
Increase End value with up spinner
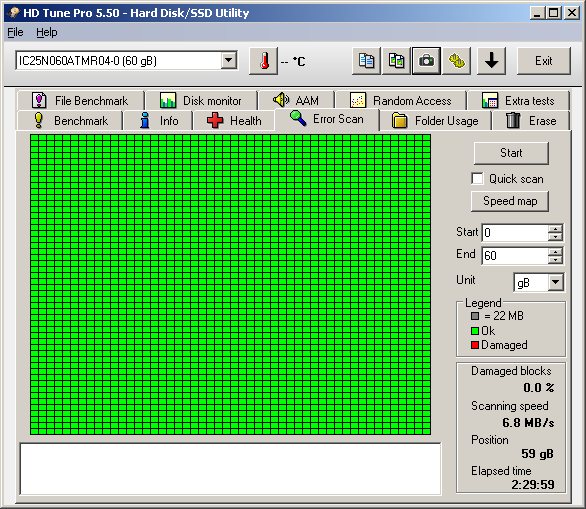tap(555, 252)
